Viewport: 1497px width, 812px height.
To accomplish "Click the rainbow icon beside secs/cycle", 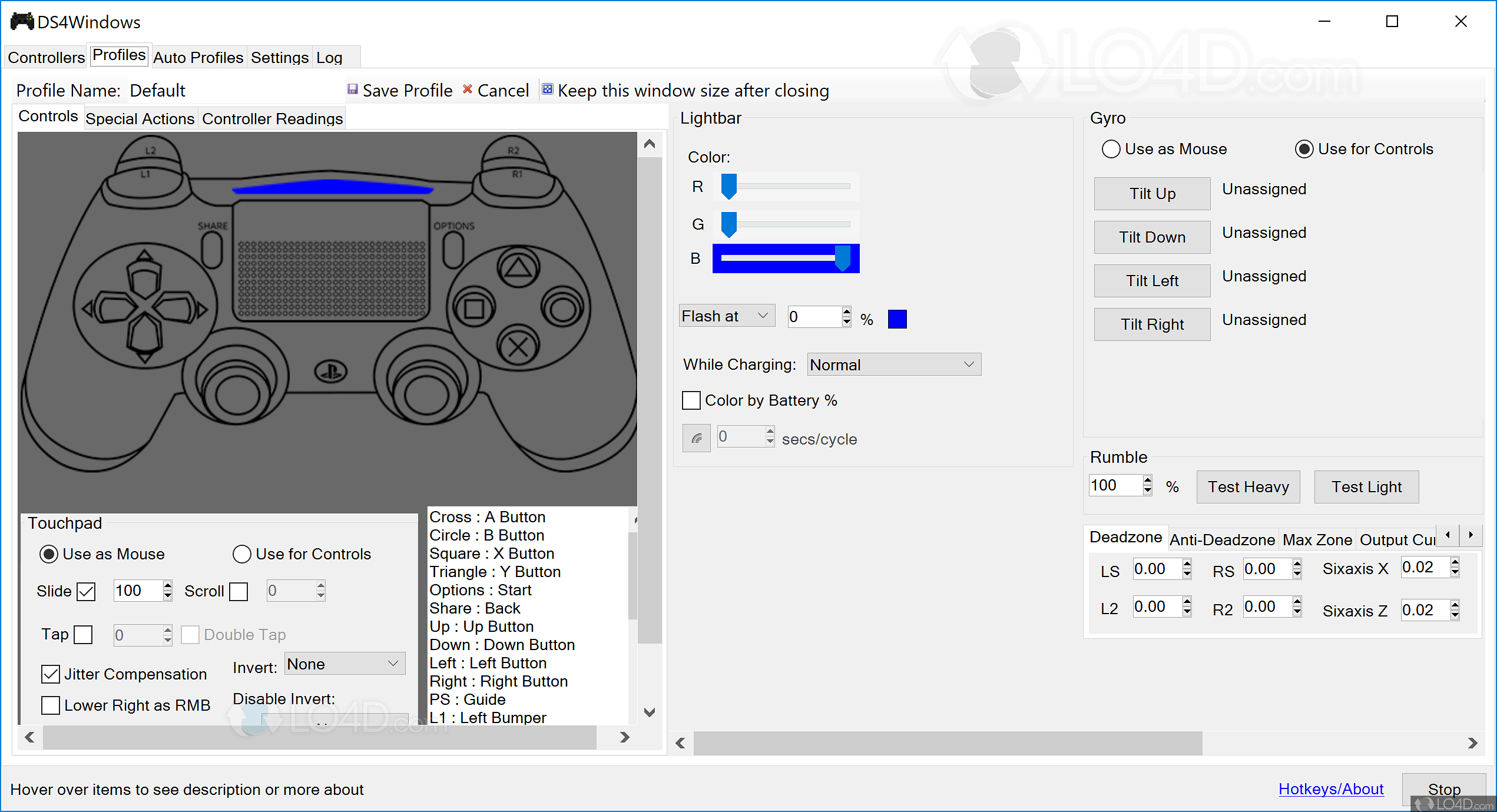I will click(x=697, y=438).
